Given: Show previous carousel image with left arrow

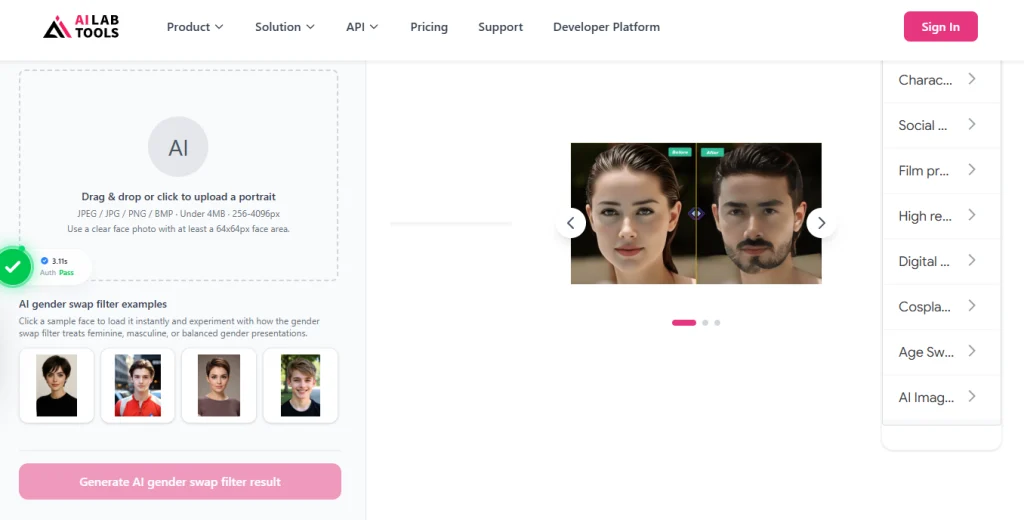Looking at the screenshot, I should point(570,223).
